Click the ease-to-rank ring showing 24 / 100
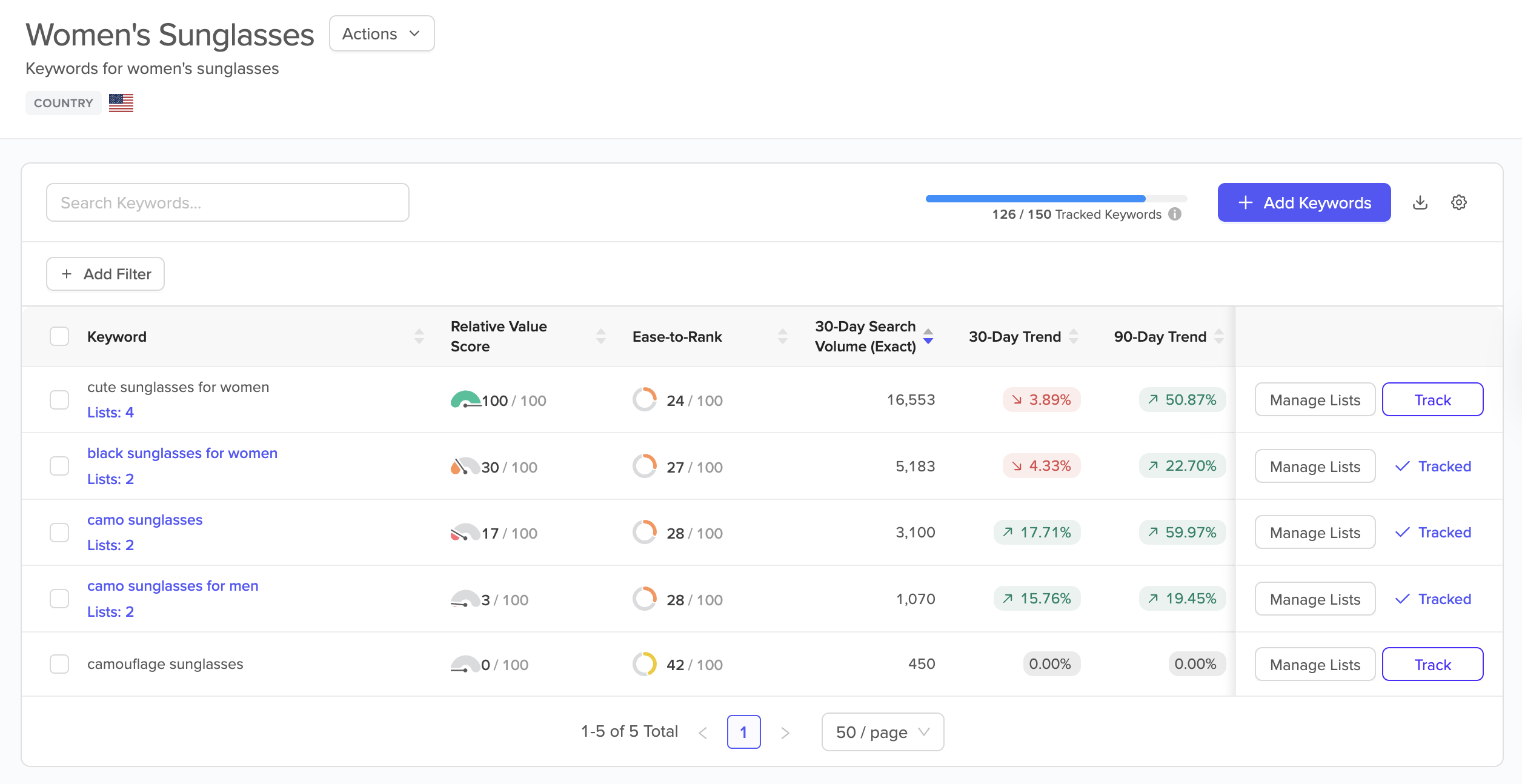The image size is (1522, 784). point(645,400)
